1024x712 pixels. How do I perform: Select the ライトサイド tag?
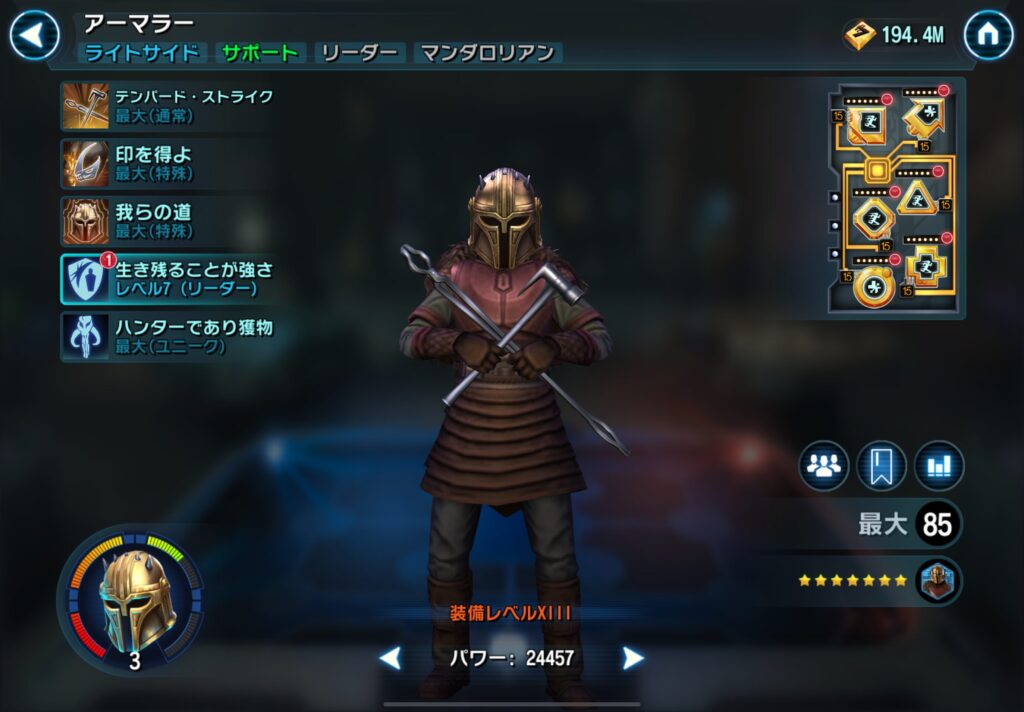tap(142, 53)
